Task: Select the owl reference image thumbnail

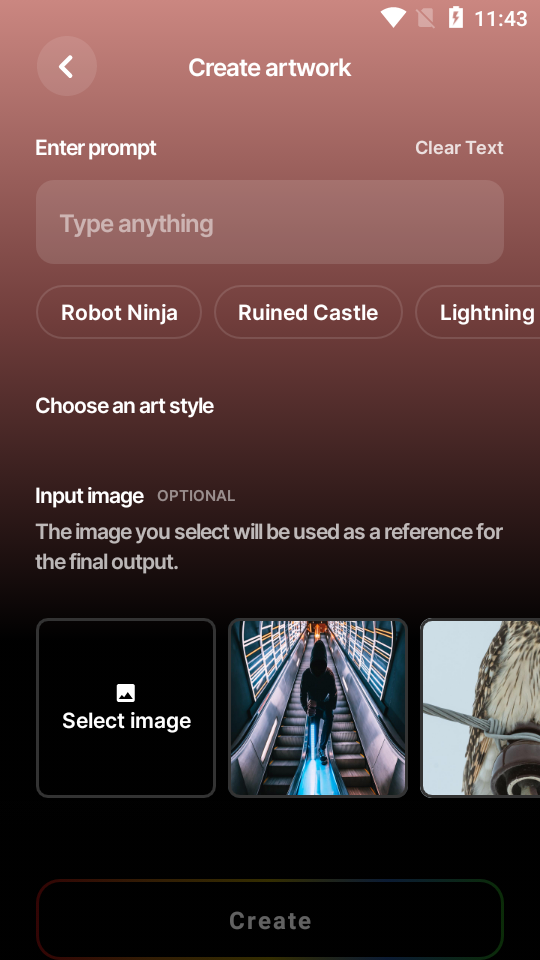Action: tap(480, 708)
